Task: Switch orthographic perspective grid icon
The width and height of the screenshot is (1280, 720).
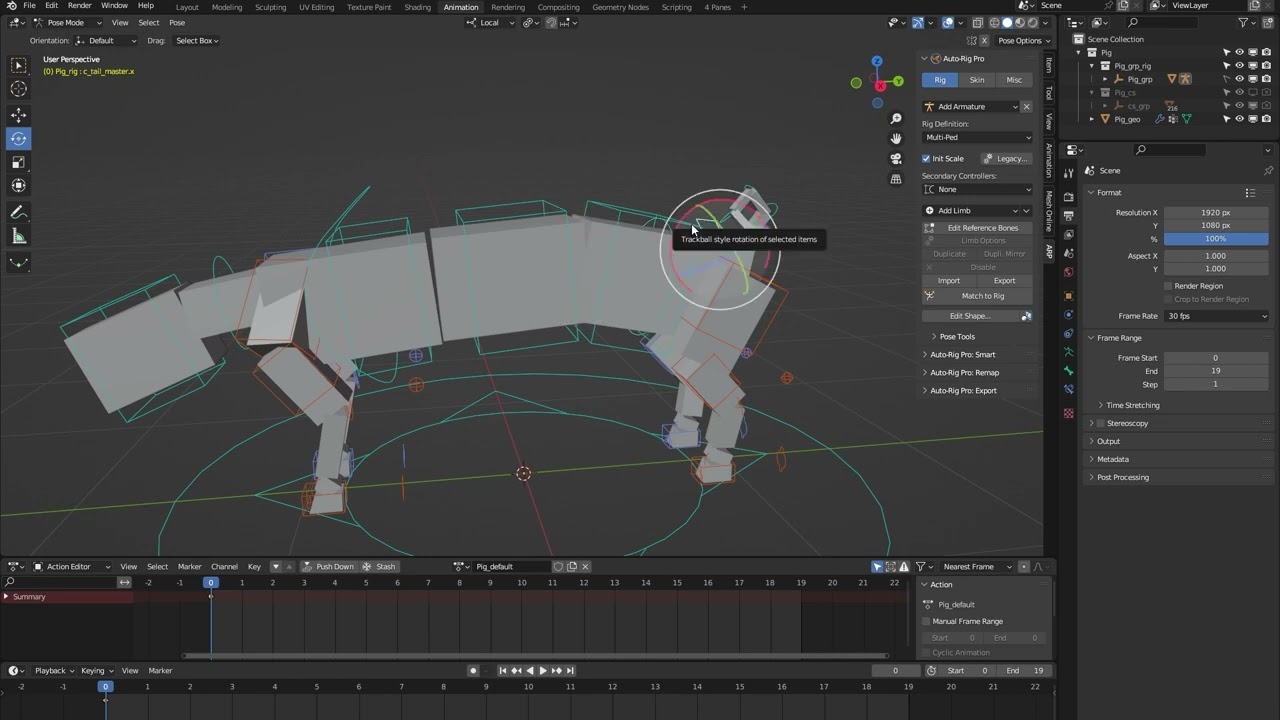Action: point(896,179)
